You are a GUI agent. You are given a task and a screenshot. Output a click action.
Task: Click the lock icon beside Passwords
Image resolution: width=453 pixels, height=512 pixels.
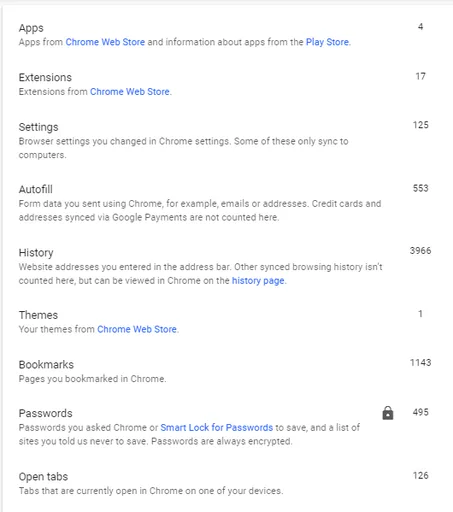[x=388, y=413]
